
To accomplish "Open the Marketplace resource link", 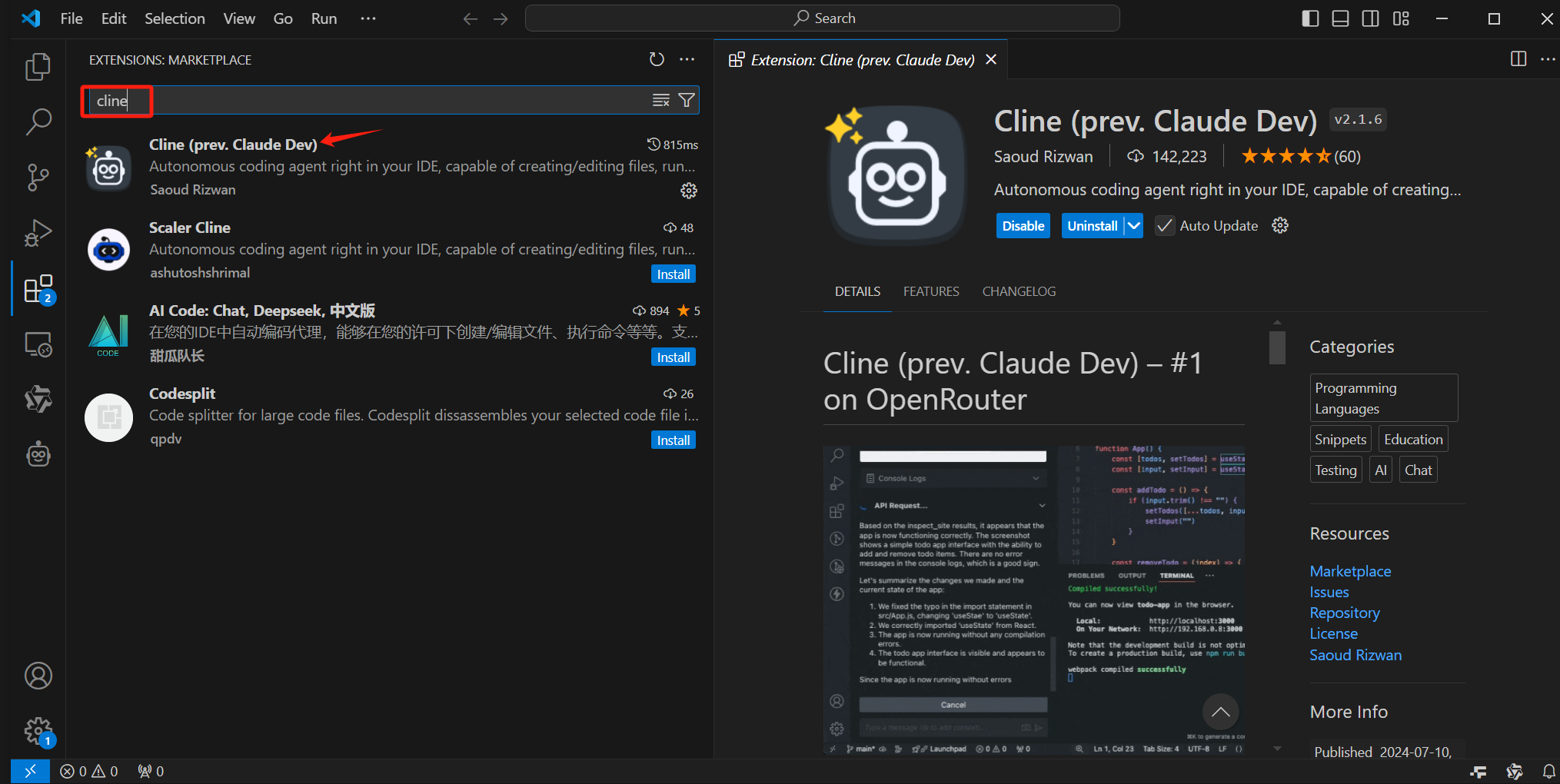I will tap(1350, 571).
